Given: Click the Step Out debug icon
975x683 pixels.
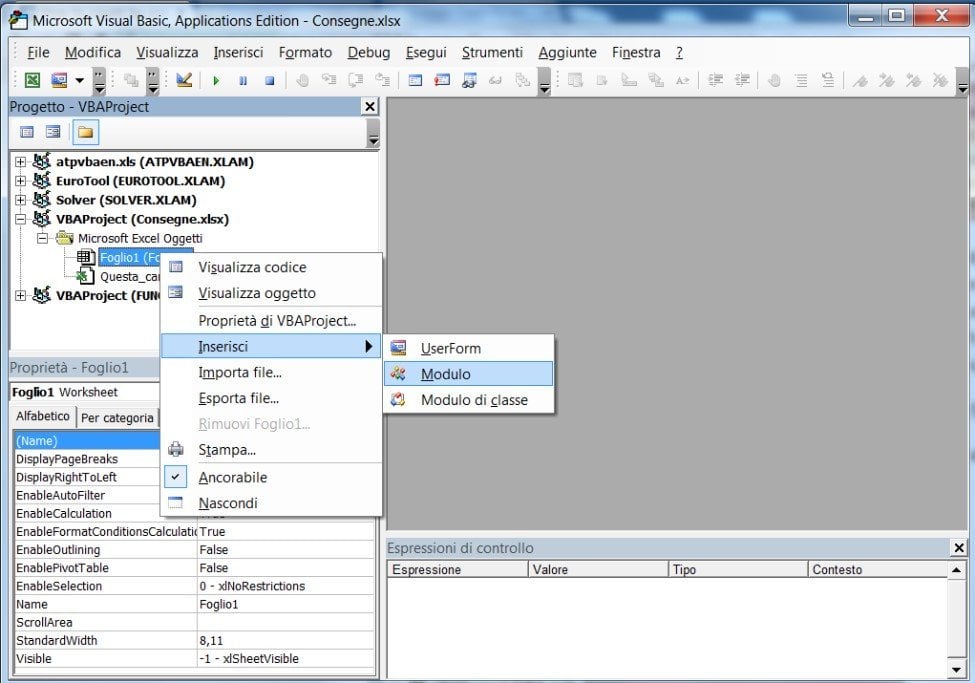Looking at the screenshot, I should pyautogui.click(x=382, y=80).
